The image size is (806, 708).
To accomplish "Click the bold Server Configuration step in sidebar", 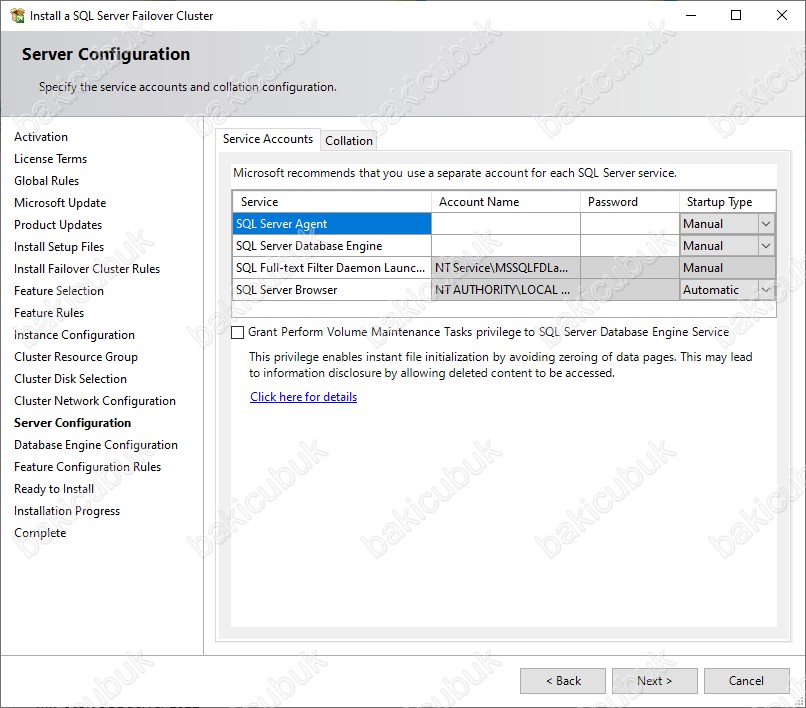I will [72, 423].
